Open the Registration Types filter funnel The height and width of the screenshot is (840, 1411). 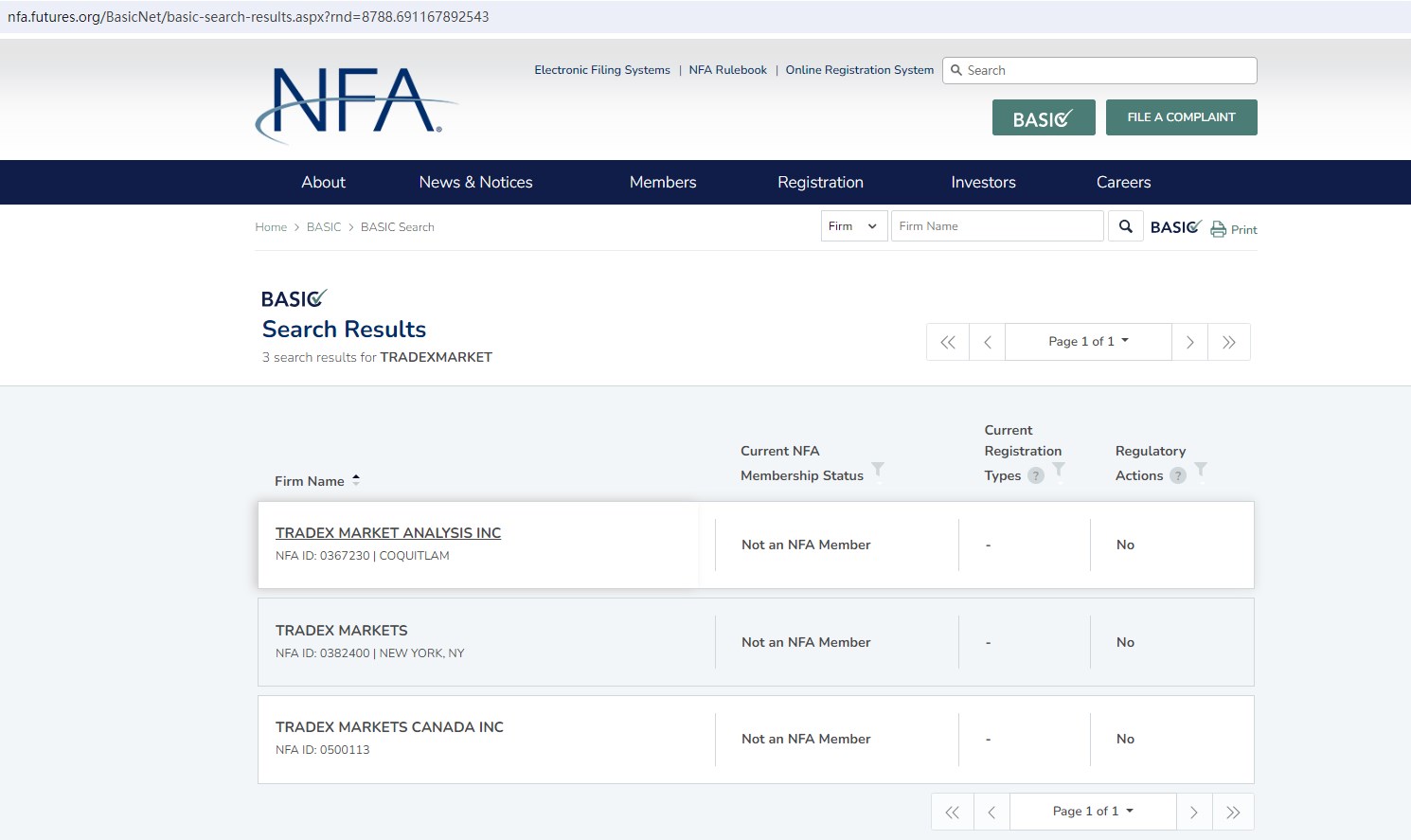click(x=1059, y=470)
